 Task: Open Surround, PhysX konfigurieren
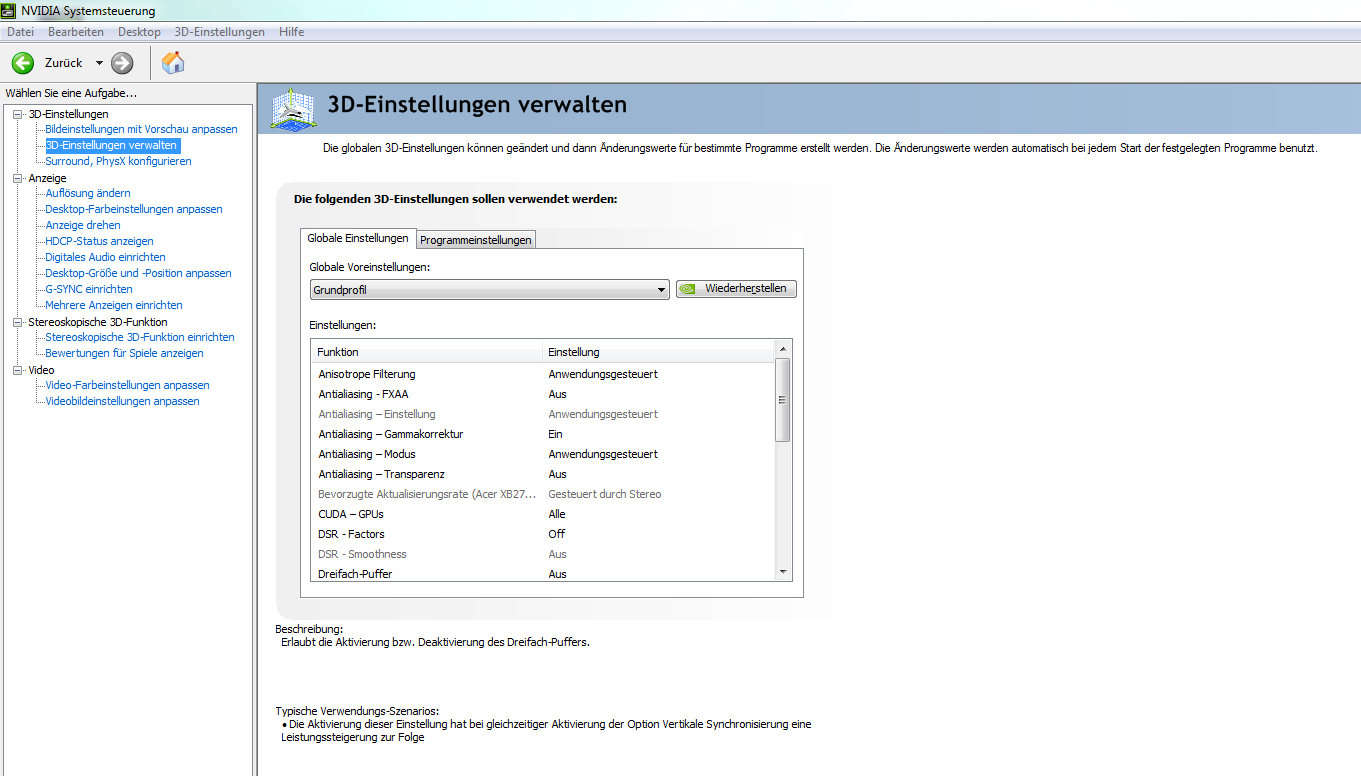[118, 161]
